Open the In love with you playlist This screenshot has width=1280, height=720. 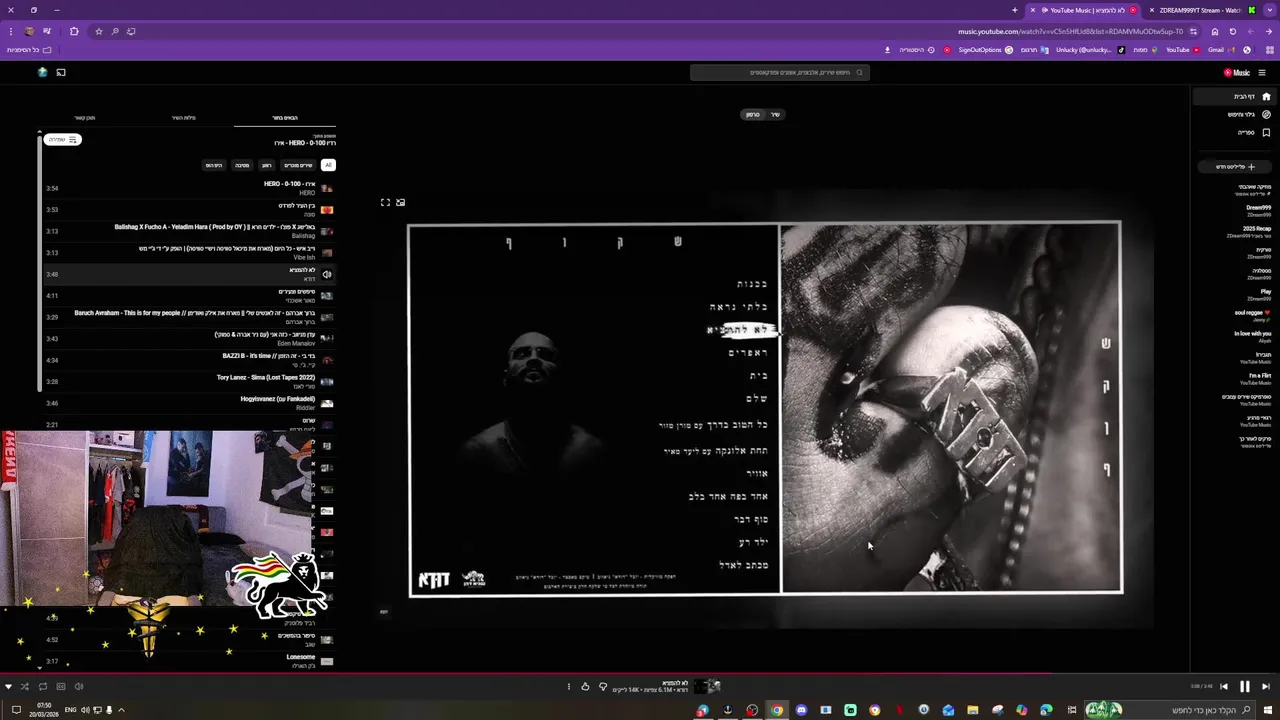tap(1252, 336)
